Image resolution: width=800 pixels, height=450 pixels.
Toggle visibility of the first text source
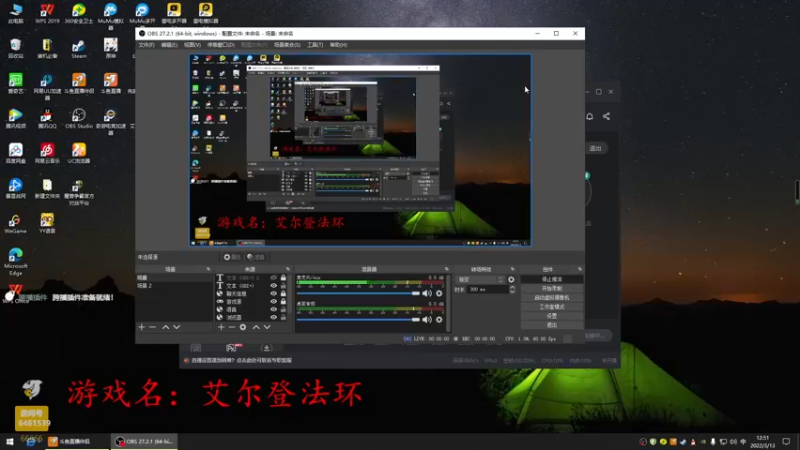pyautogui.click(x=273, y=278)
